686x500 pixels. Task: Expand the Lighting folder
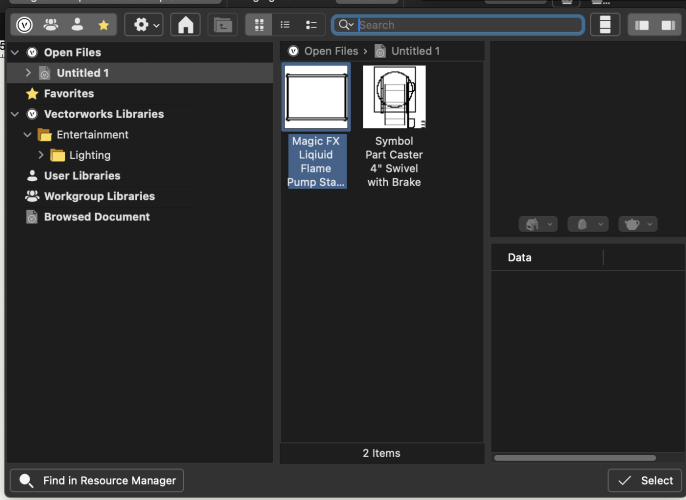point(41,155)
